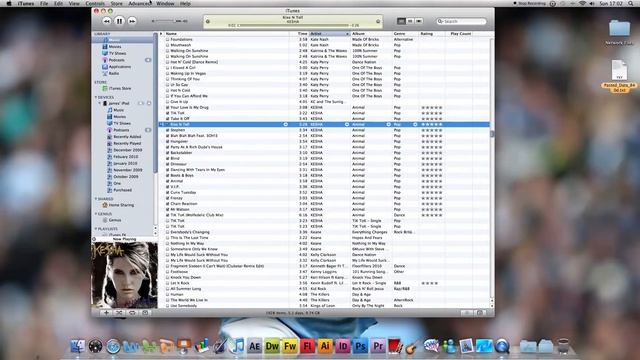Viewport: 640px width, 360px height.
Task: Uncheck Your Love Is My Drug
Action: [167, 107]
